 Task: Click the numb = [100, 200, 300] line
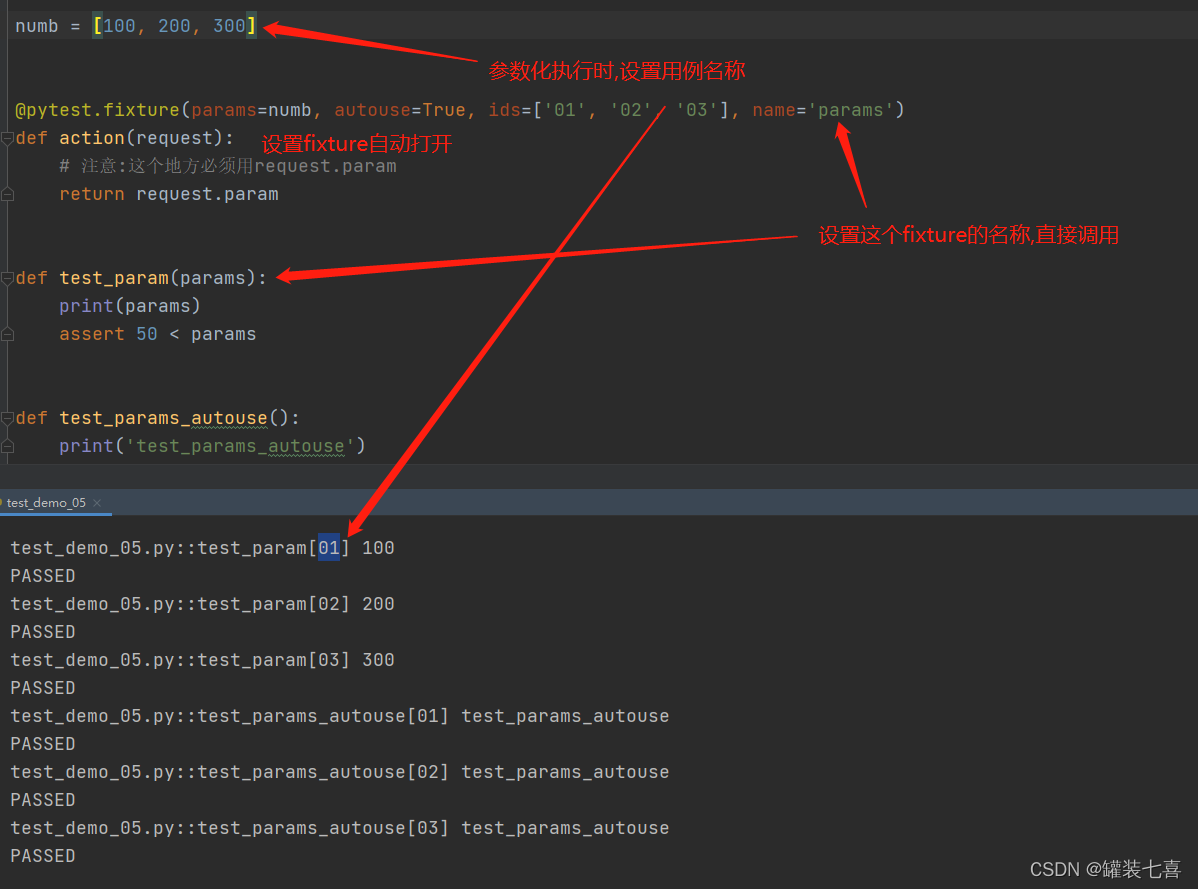(x=136, y=26)
